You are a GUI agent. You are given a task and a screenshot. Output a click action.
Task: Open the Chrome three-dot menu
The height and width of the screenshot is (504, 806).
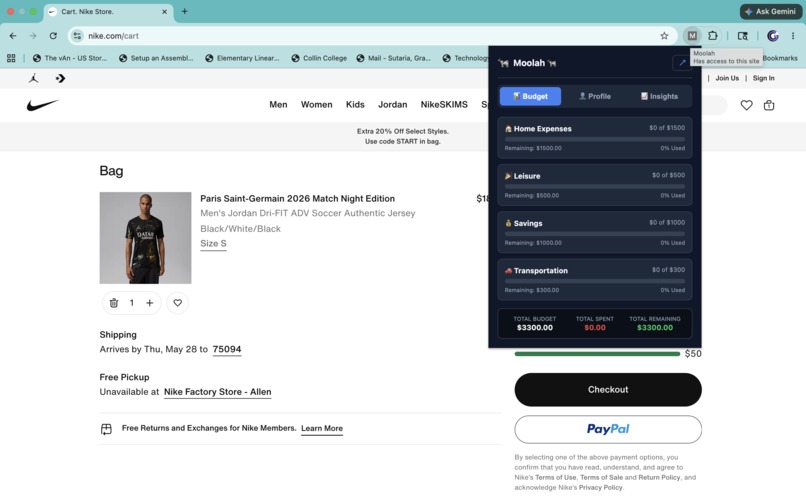click(x=793, y=35)
